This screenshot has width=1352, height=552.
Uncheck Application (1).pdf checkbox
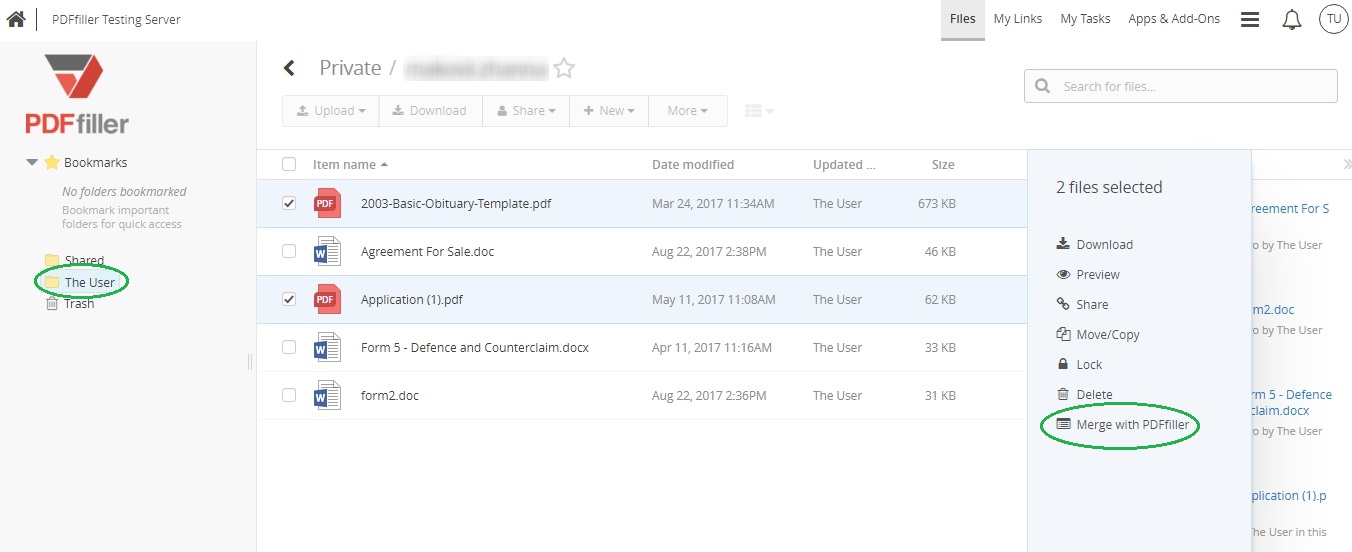289,299
